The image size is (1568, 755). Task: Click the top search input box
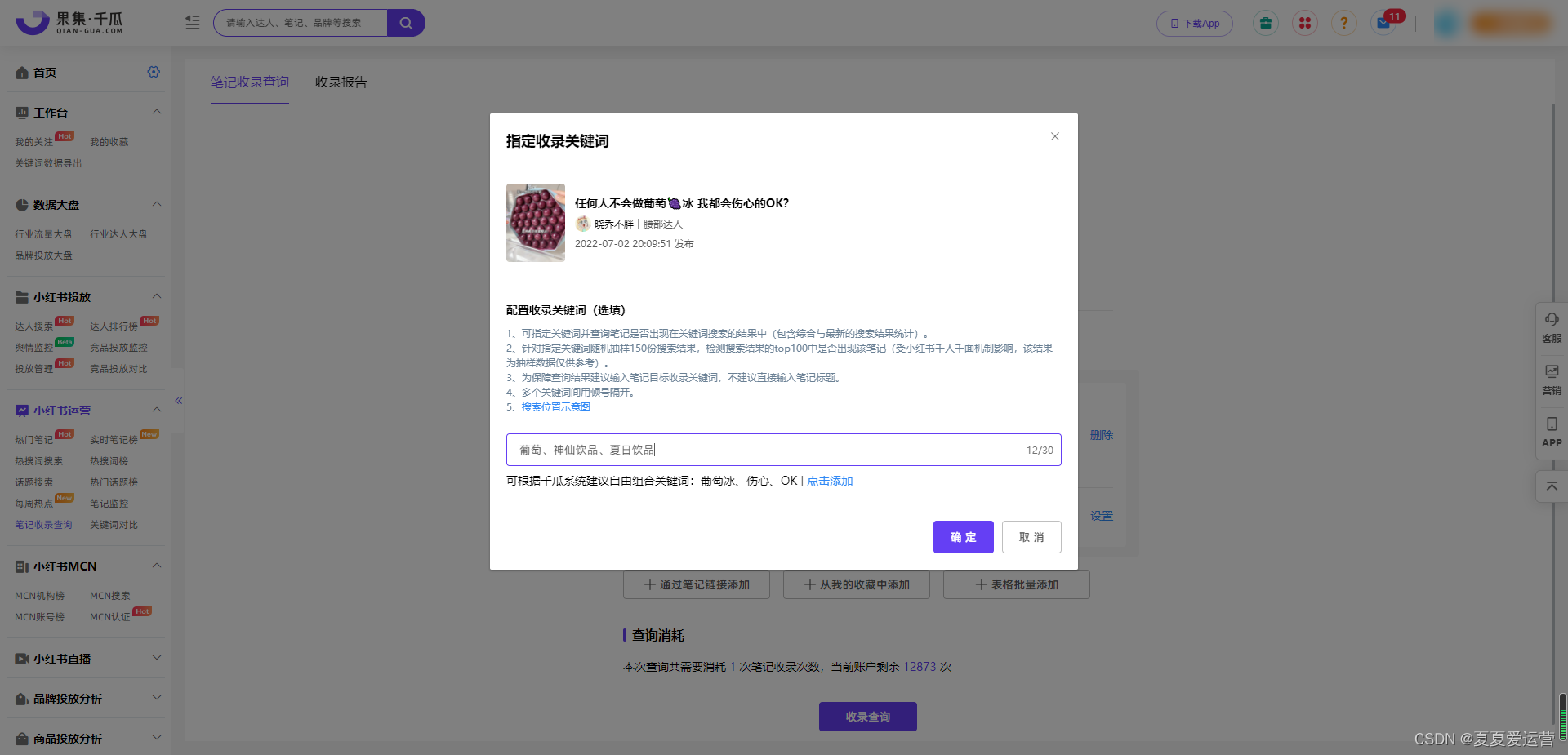pyautogui.click(x=301, y=23)
